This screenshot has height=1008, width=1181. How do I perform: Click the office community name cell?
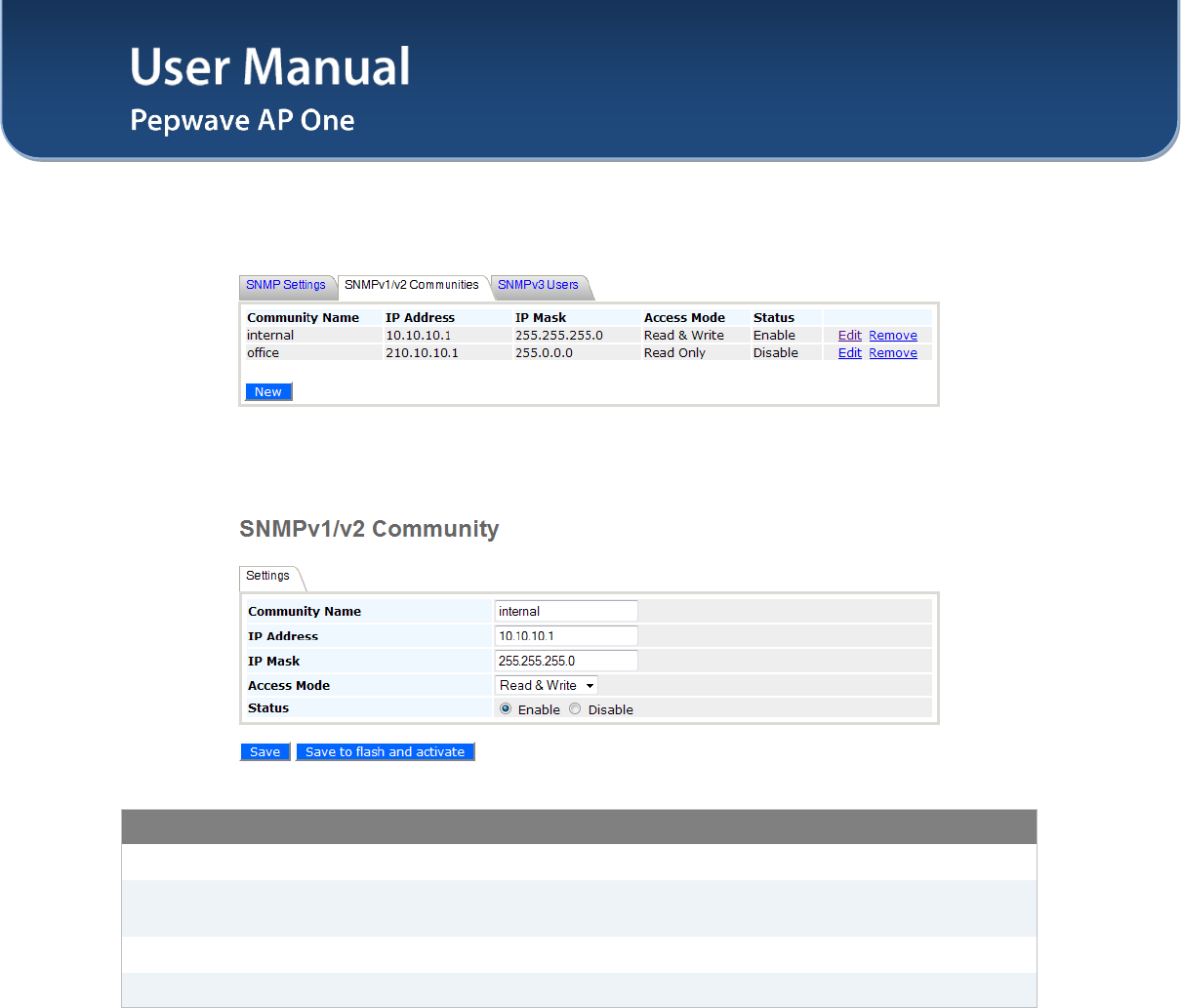point(313,353)
